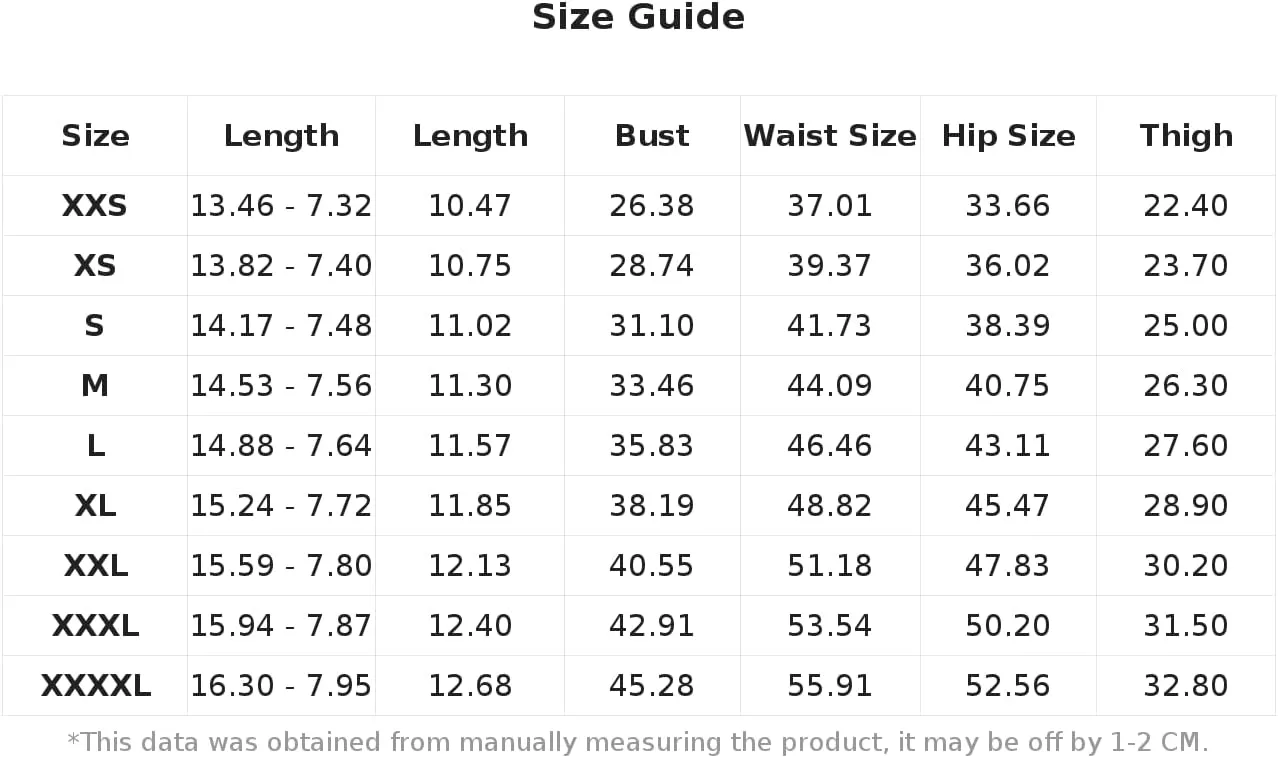Select the M size label
This screenshot has height=758, width=1278.
(95, 386)
